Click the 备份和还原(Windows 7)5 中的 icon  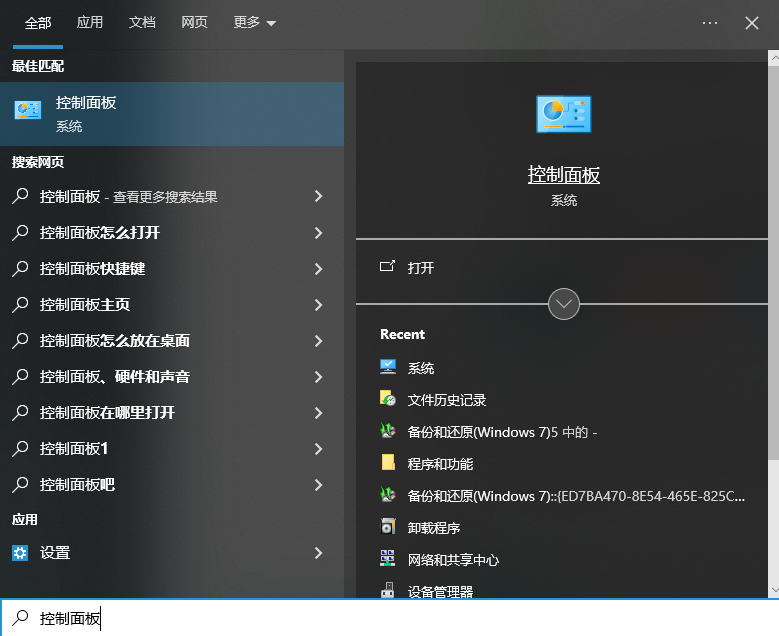(388, 430)
